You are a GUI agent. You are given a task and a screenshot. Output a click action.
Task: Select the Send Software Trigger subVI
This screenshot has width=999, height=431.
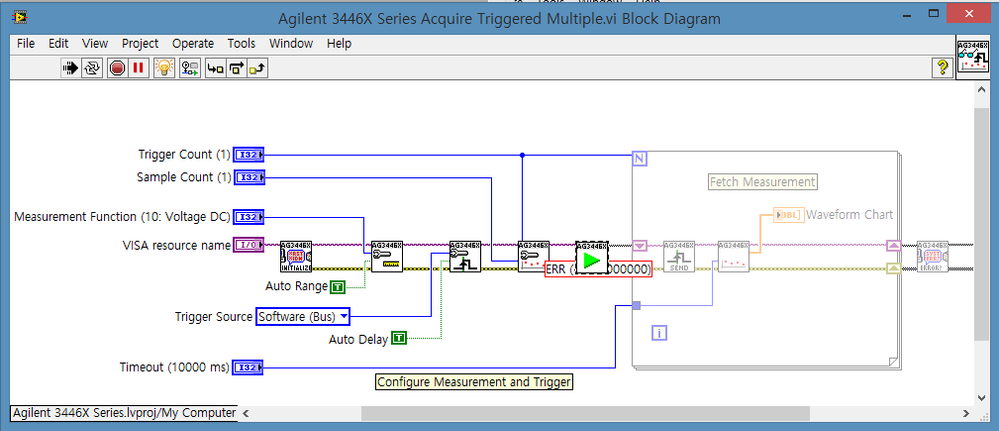pos(679,257)
